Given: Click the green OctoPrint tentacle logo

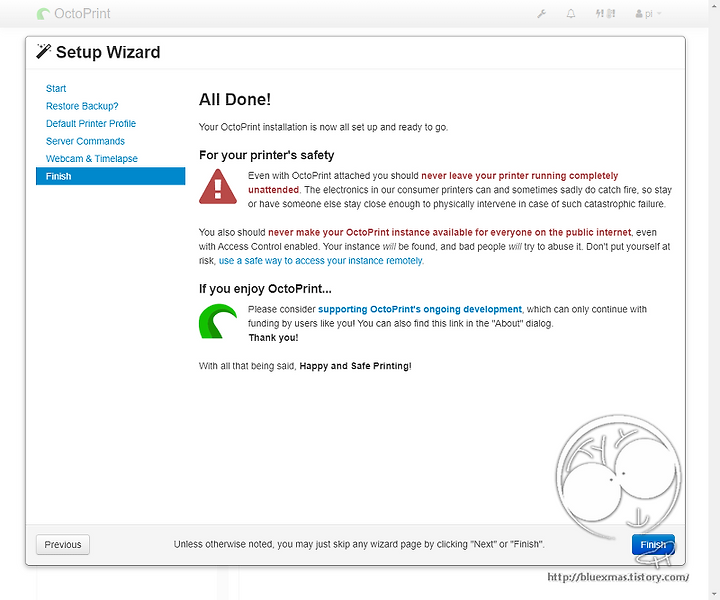Looking at the screenshot, I should click(x=218, y=321).
